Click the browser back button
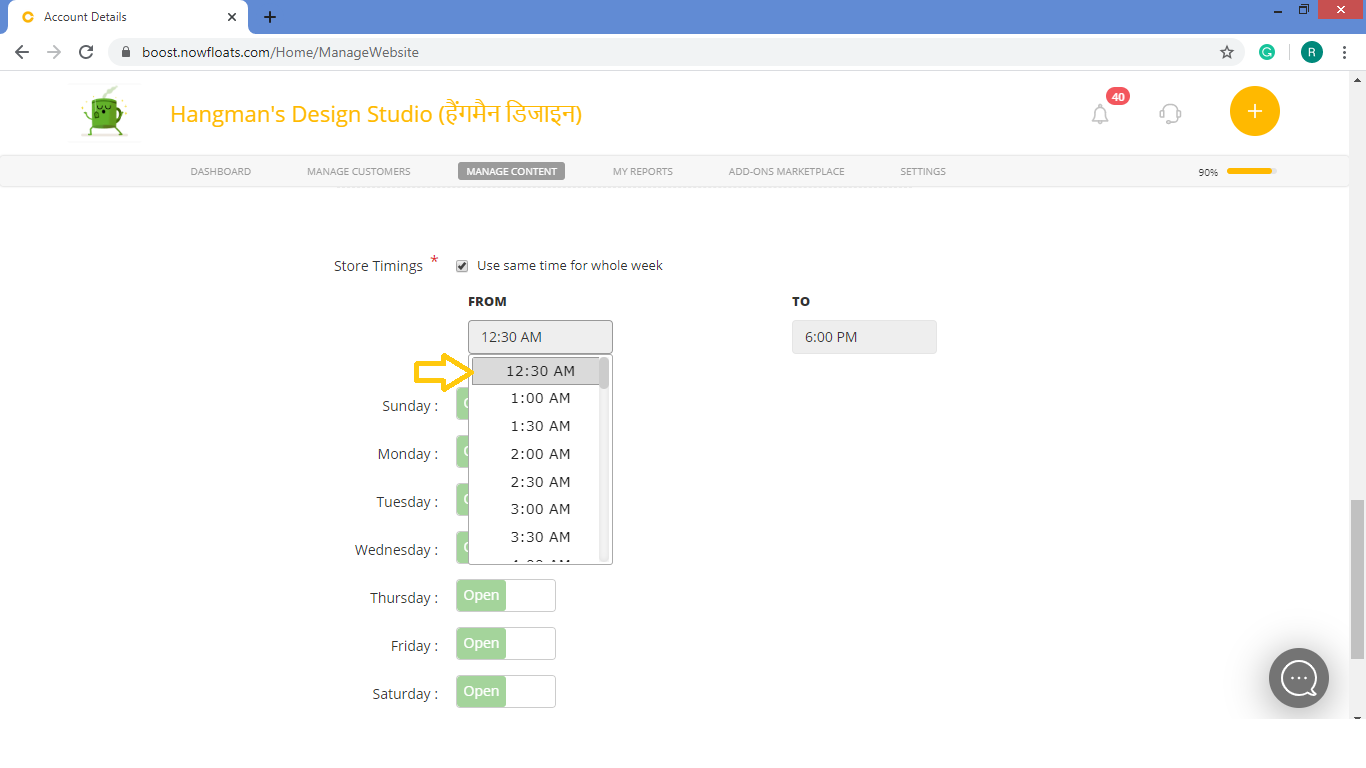 point(21,51)
